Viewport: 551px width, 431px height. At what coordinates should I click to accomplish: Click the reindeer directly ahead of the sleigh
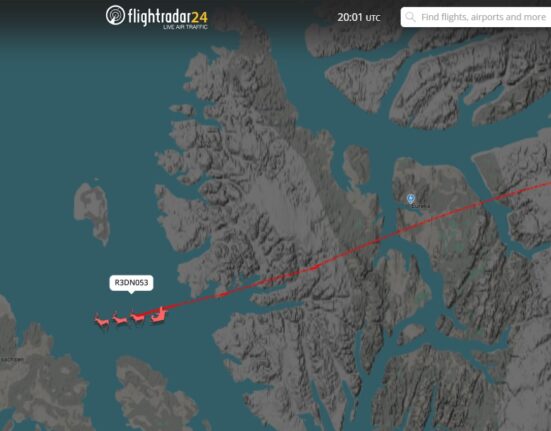(x=138, y=317)
